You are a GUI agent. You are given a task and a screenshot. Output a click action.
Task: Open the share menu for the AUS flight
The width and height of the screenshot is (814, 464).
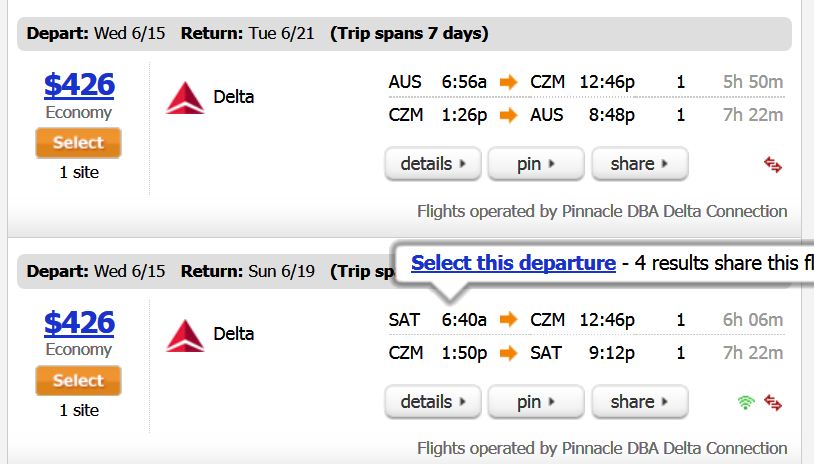coord(640,164)
